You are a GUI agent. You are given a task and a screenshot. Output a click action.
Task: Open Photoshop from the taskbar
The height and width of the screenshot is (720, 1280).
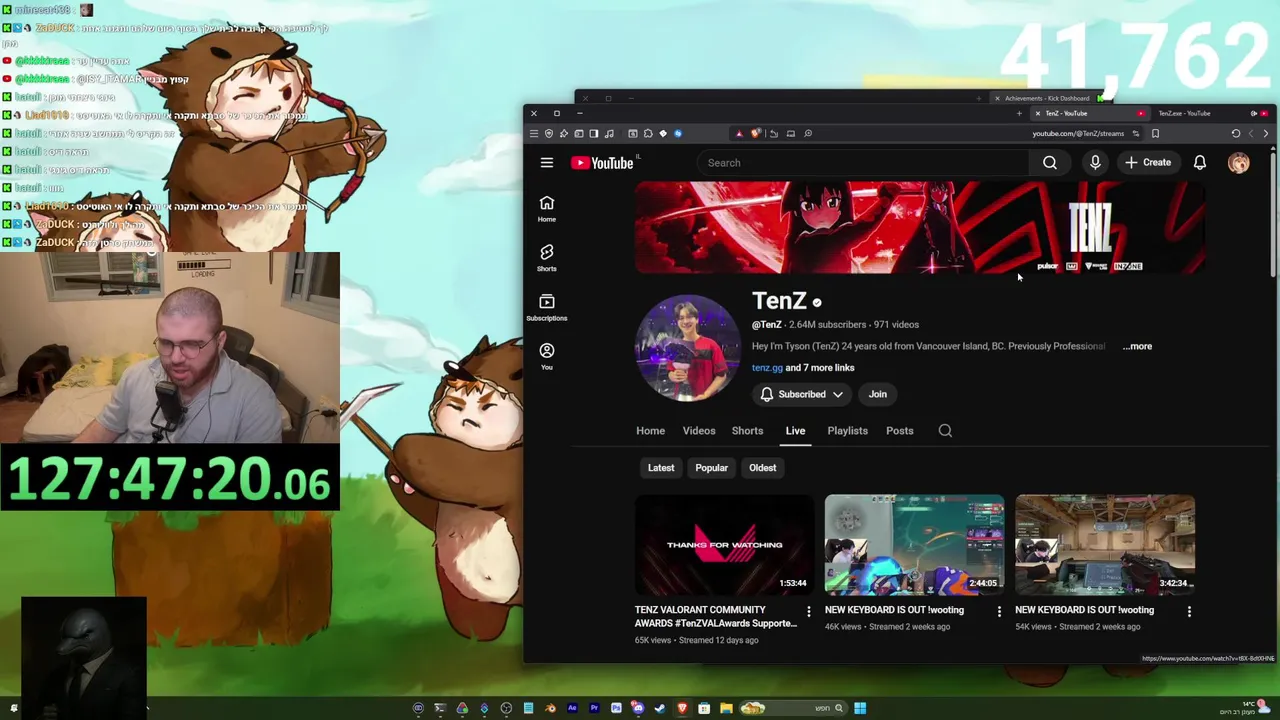[616, 708]
